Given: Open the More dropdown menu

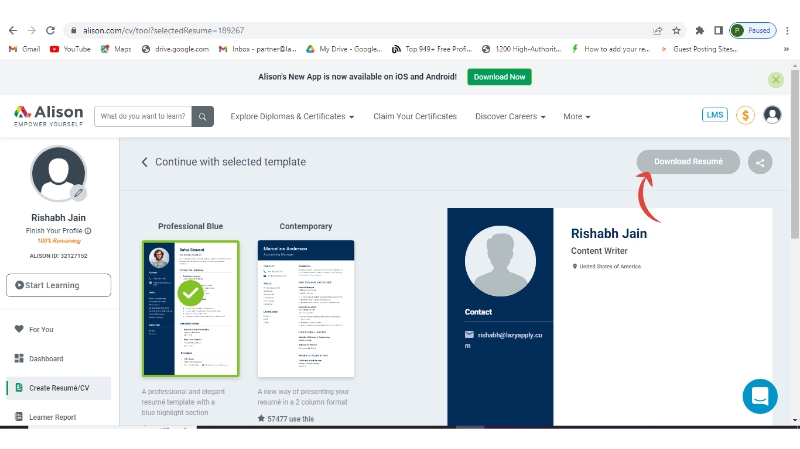Looking at the screenshot, I should pos(576,116).
